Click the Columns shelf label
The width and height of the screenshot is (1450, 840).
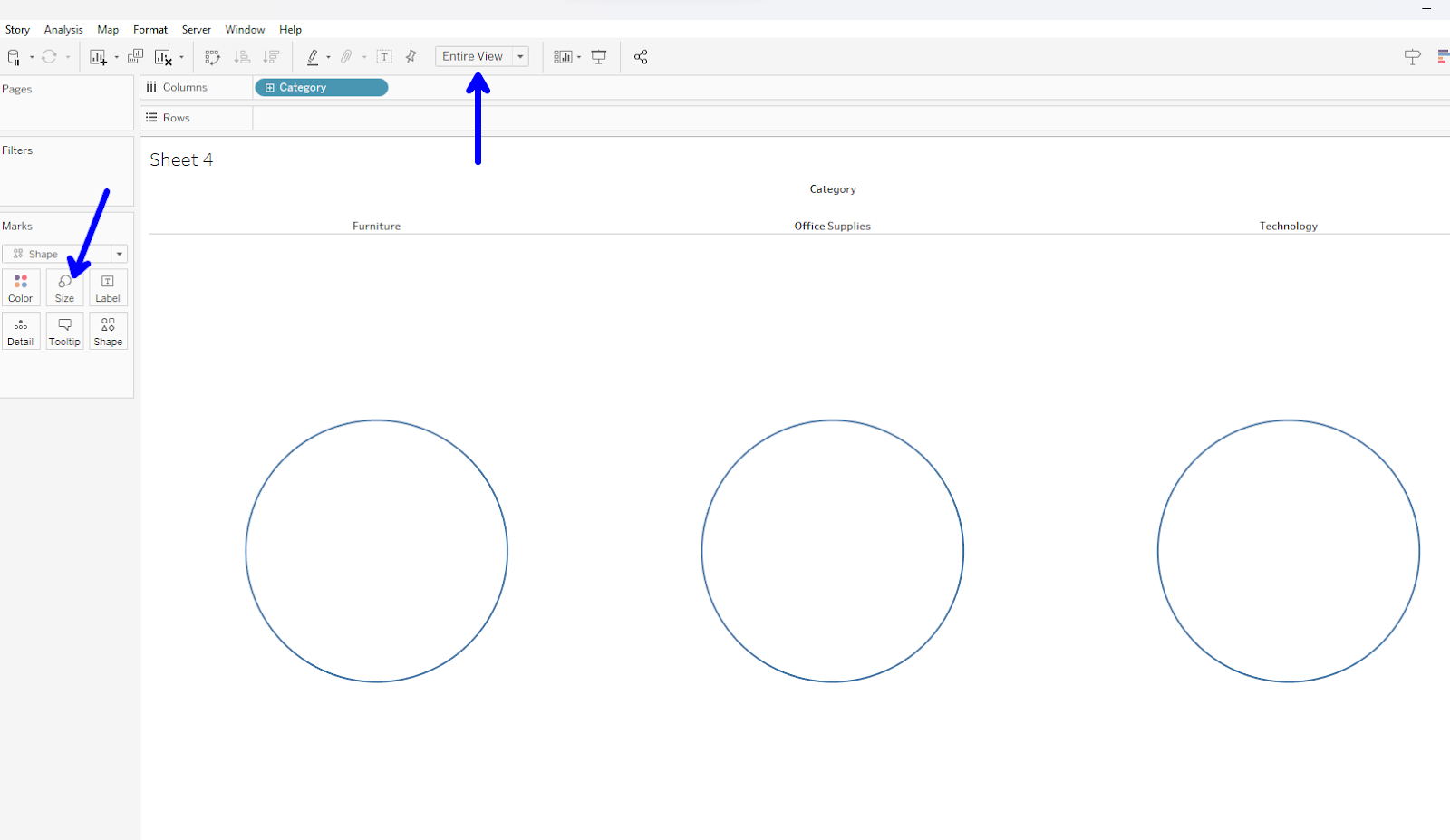185,87
